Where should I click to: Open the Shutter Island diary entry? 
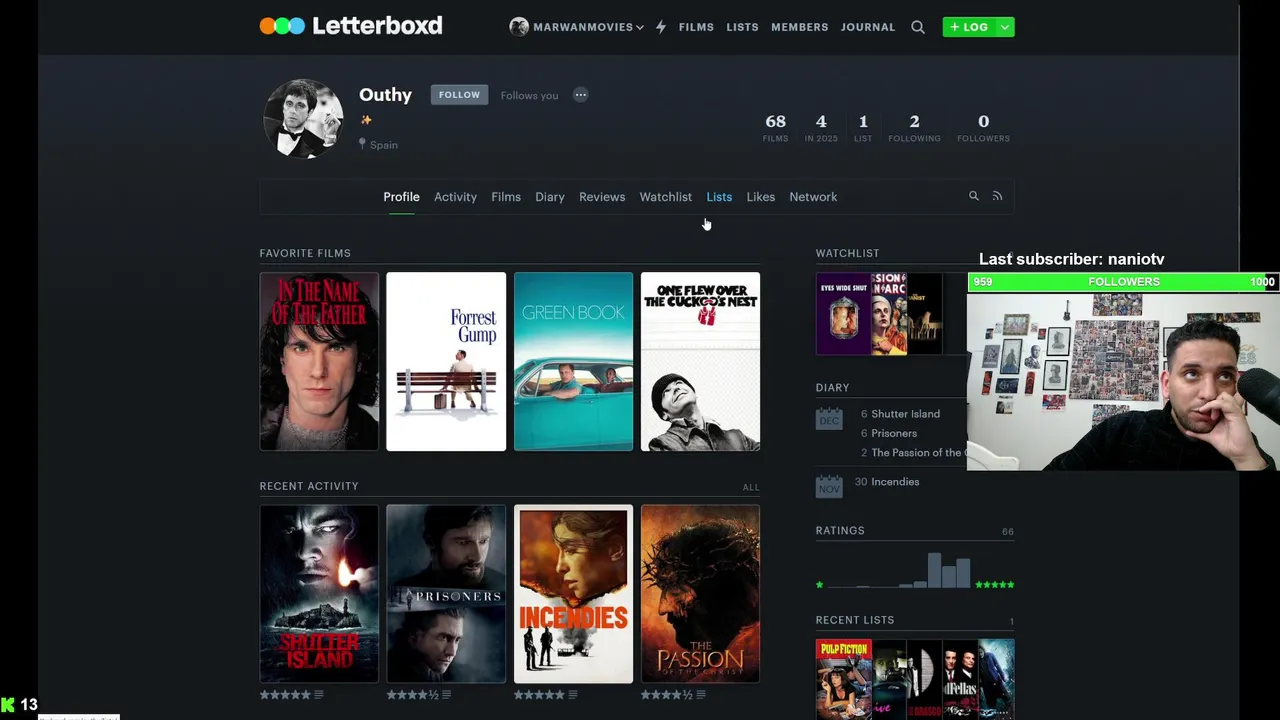pos(905,414)
